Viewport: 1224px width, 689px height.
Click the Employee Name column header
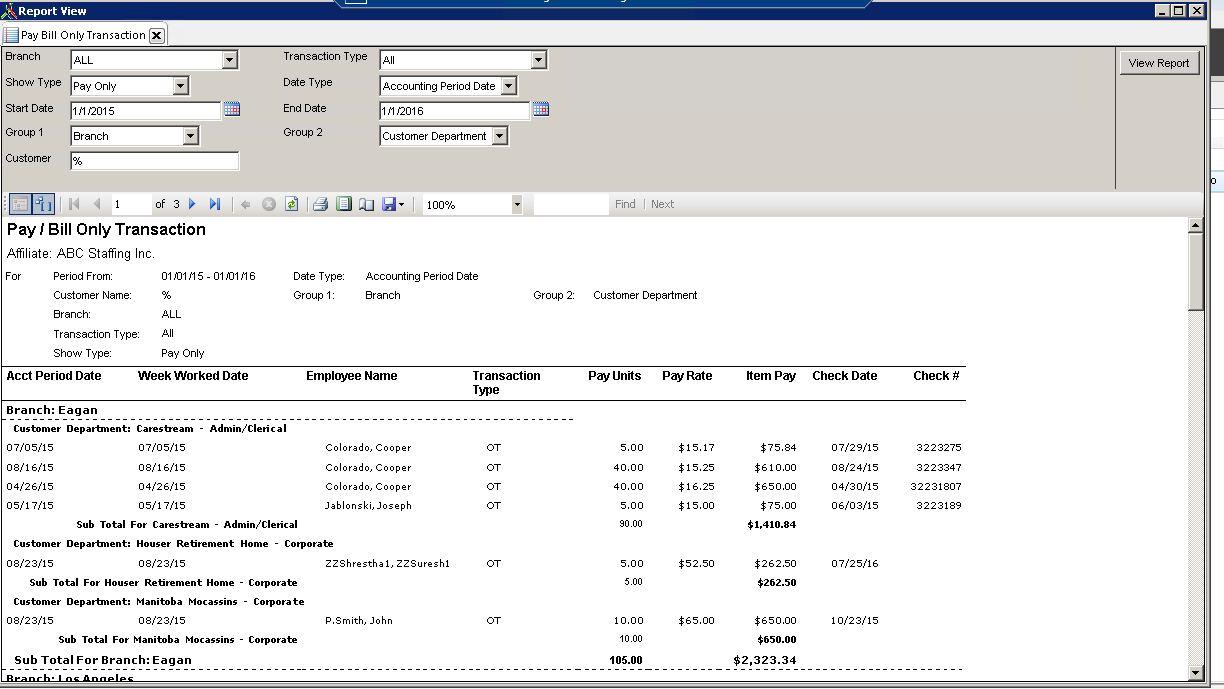(352, 376)
